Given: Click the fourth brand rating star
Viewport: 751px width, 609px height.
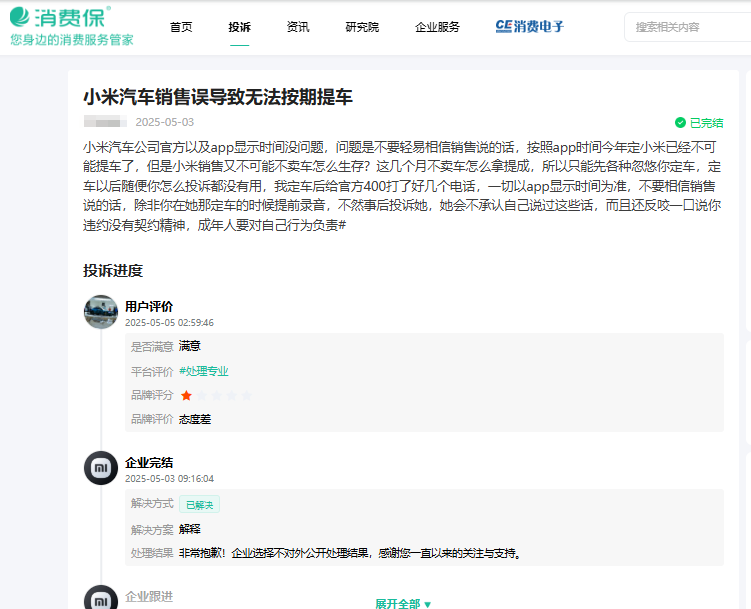Looking at the screenshot, I should coord(231,395).
